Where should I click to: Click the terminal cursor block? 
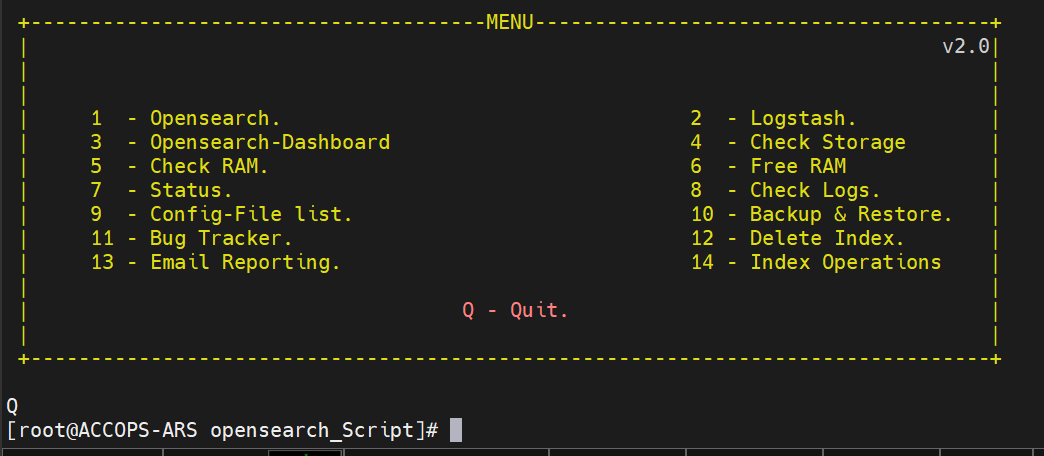tap(456, 430)
